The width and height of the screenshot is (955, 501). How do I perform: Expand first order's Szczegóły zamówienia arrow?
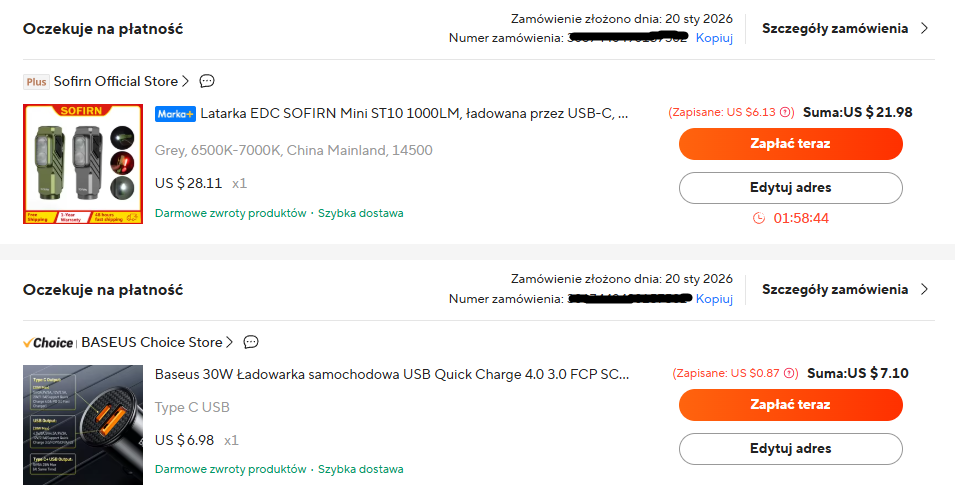click(924, 28)
